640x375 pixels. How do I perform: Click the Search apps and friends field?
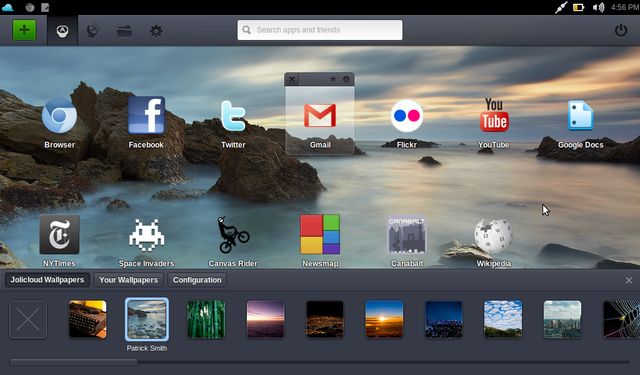click(x=320, y=30)
